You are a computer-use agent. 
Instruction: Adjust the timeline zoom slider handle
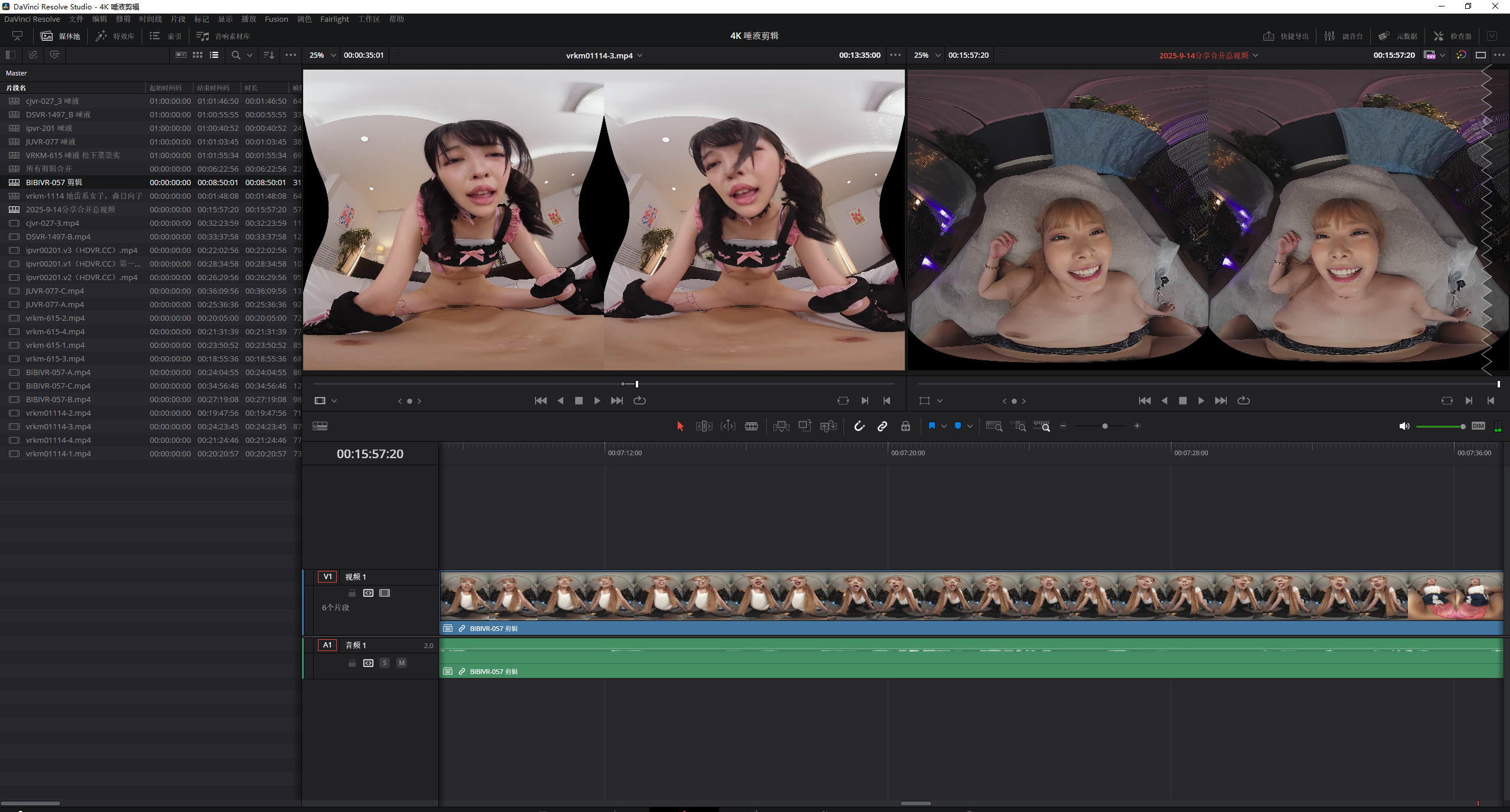click(x=1105, y=426)
